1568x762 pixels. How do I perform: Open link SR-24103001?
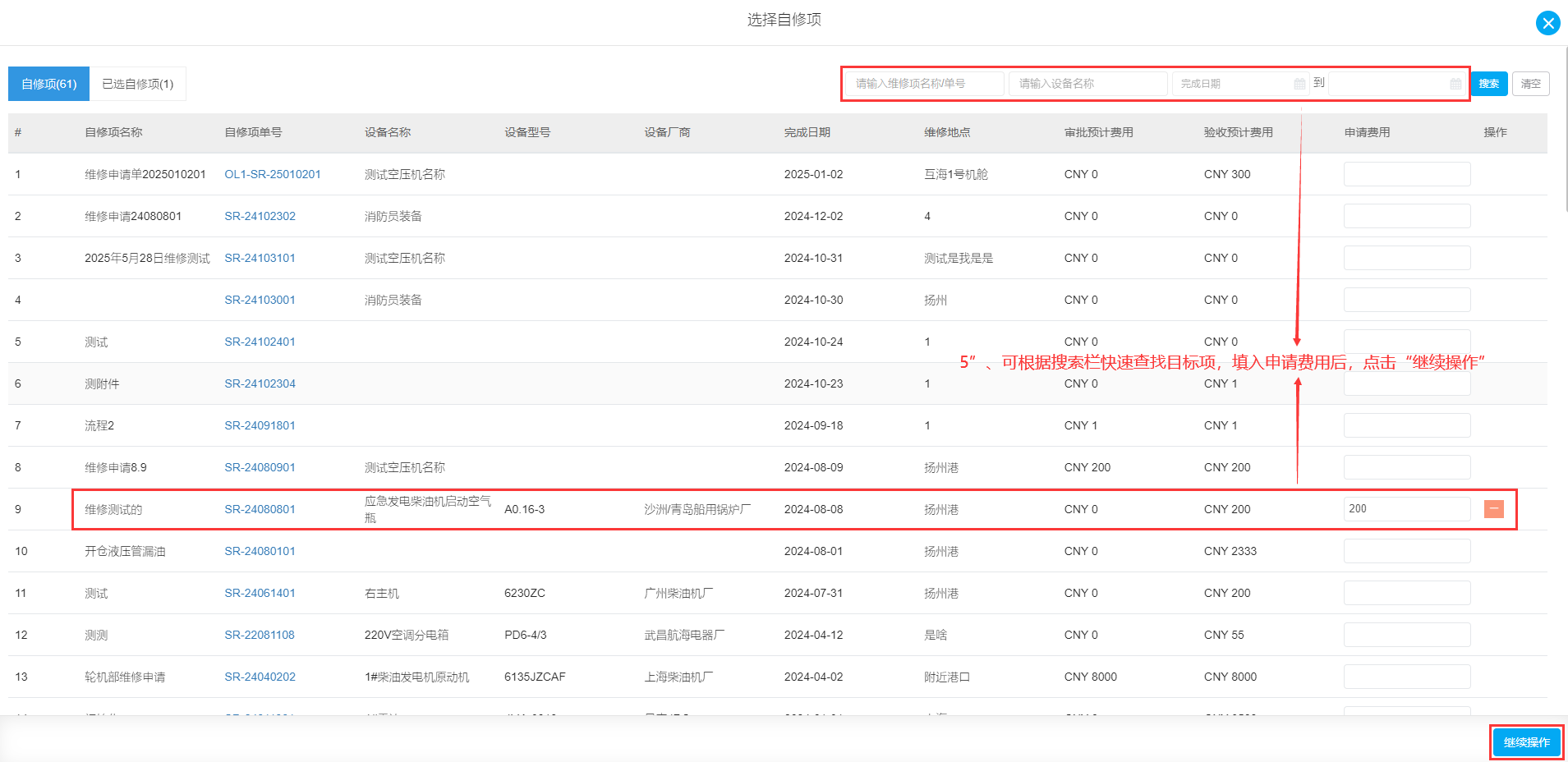click(260, 300)
